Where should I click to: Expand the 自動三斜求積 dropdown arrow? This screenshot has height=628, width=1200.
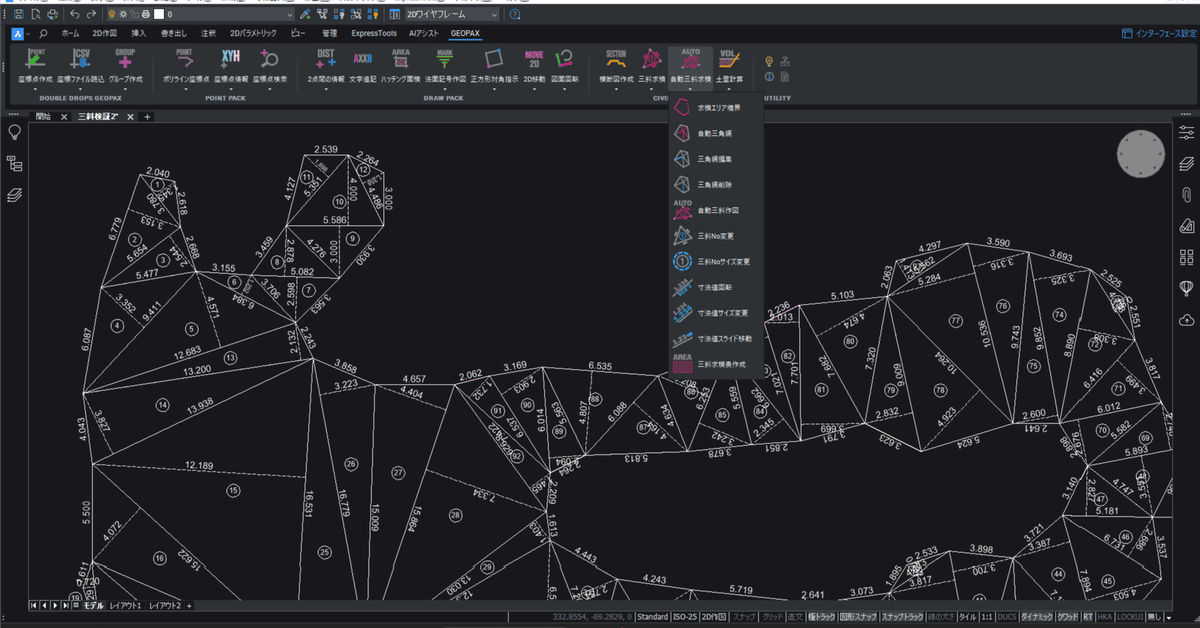pos(691,89)
